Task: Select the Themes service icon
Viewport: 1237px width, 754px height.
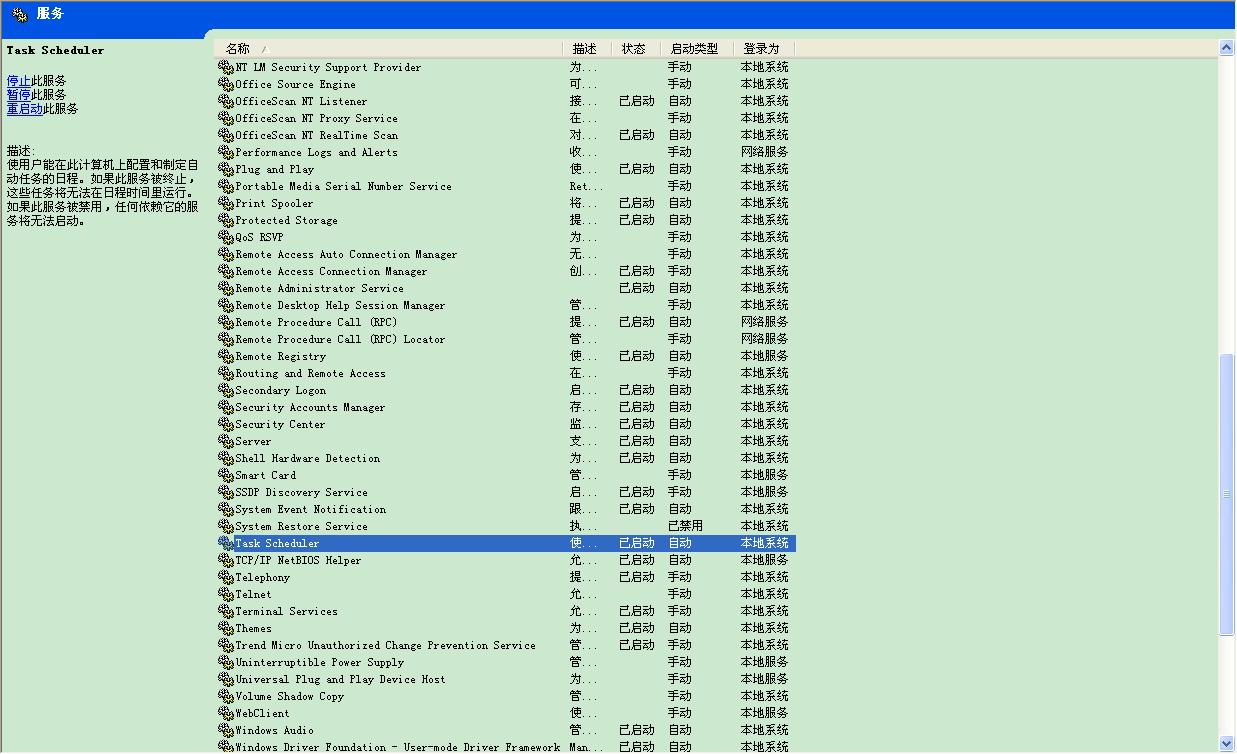Action: pyautogui.click(x=226, y=628)
